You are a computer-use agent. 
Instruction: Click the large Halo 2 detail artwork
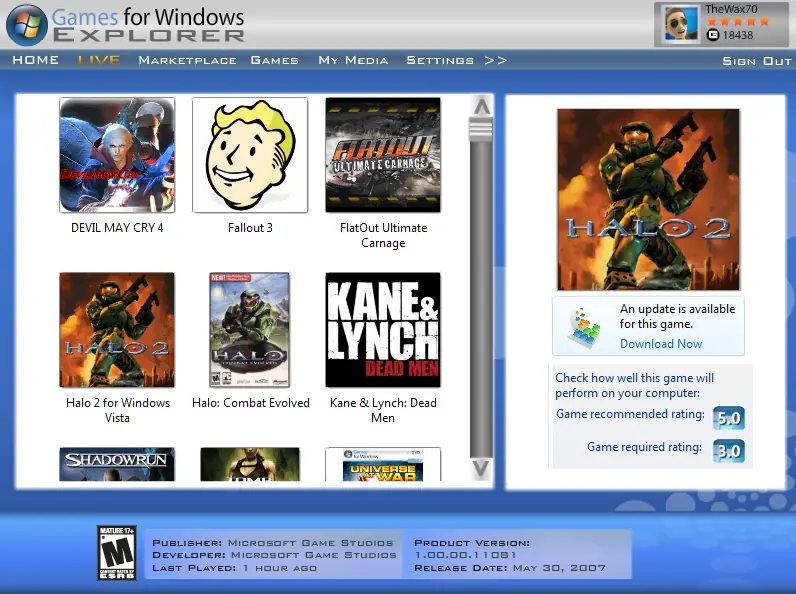[x=648, y=200]
